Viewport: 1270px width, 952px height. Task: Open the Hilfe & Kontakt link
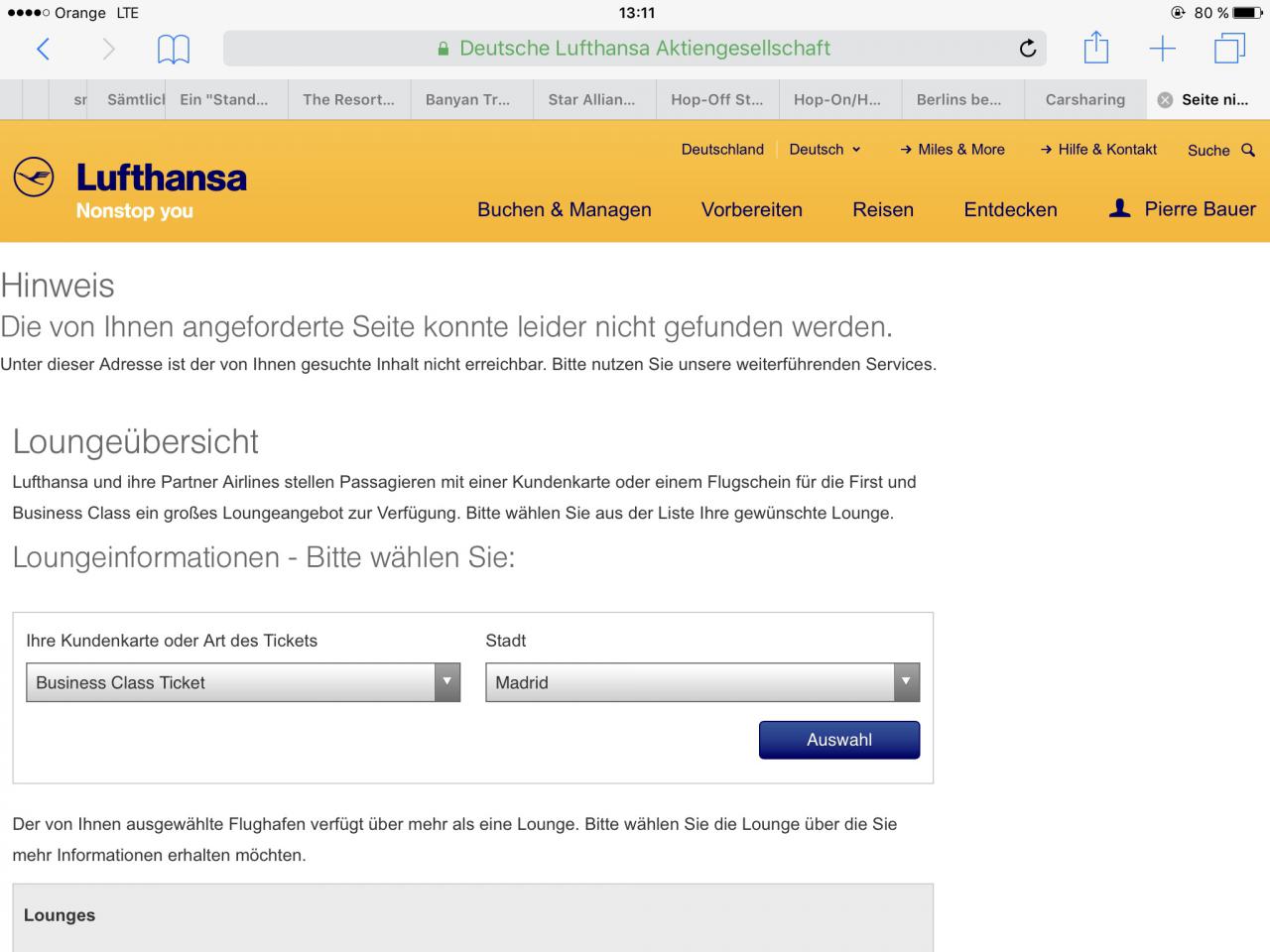1098,149
